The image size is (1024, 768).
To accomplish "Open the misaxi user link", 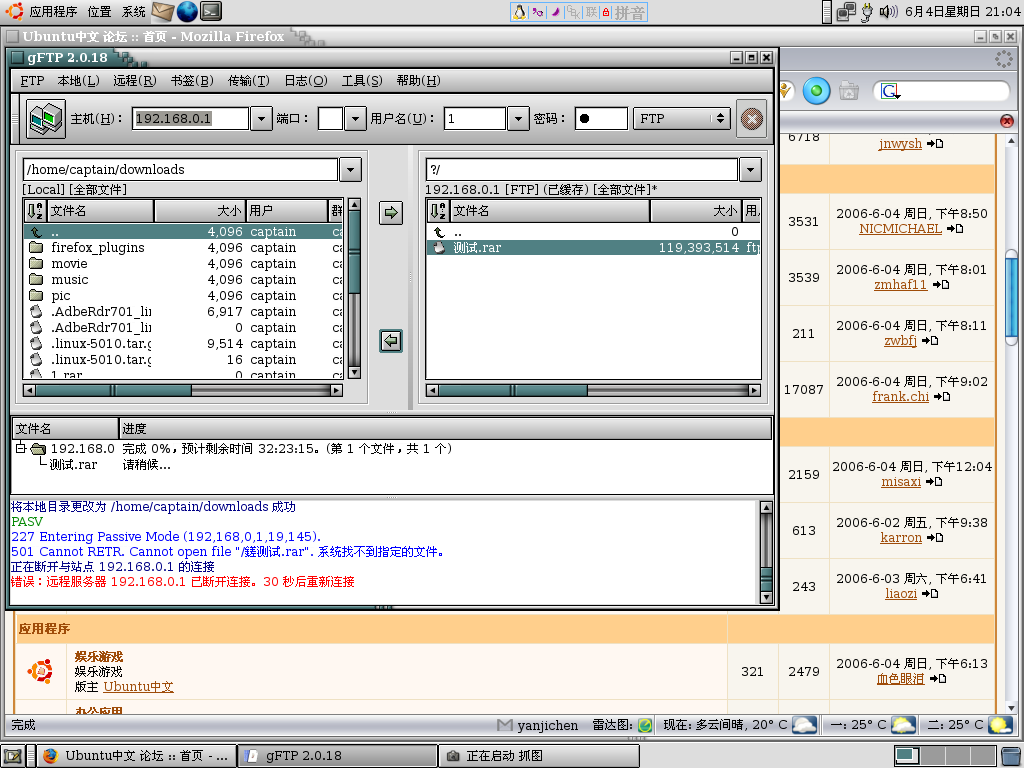I will (901, 482).
